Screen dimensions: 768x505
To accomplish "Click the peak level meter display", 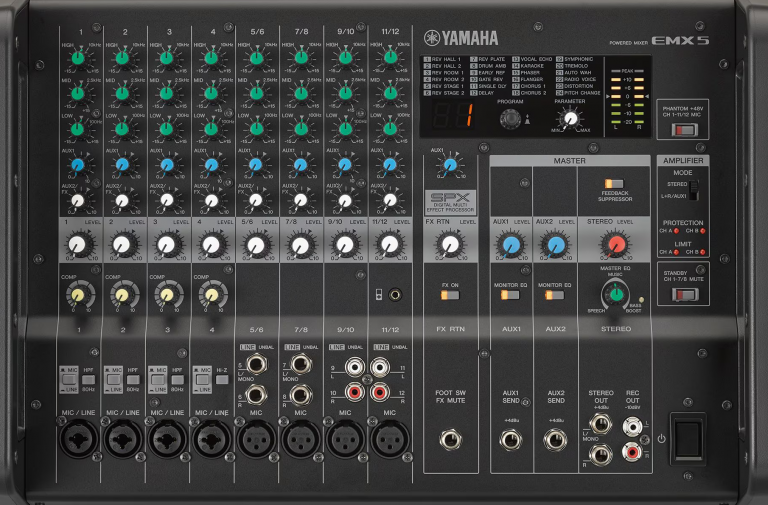I will pyautogui.click(x=627, y=98).
